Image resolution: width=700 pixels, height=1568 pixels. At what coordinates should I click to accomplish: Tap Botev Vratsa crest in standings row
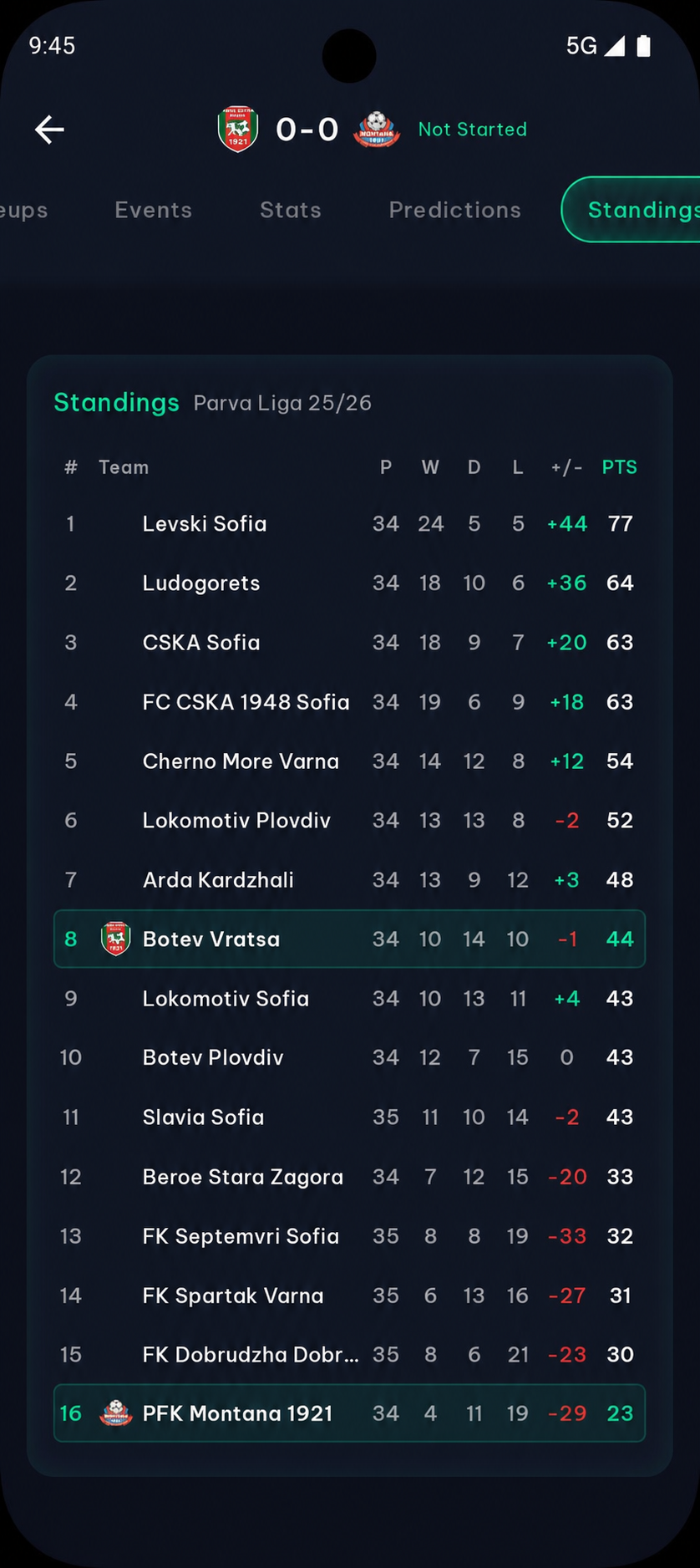tap(115, 939)
